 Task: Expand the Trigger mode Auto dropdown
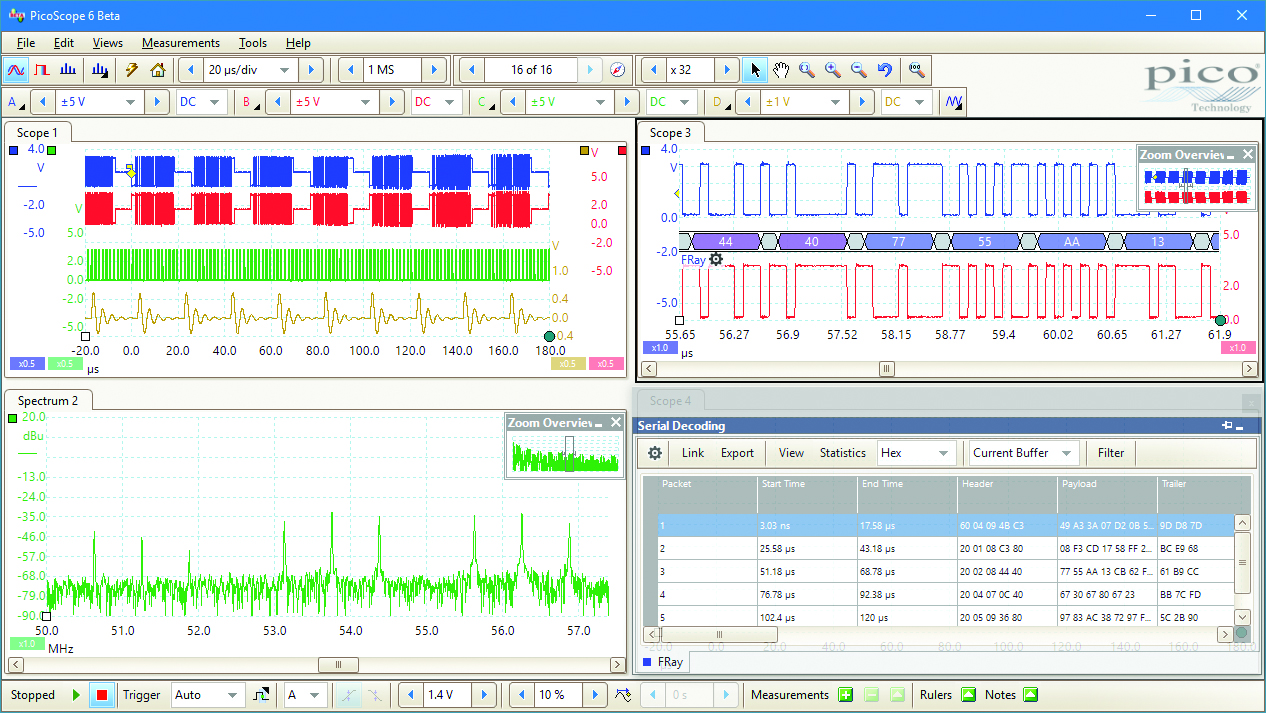tap(208, 695)
